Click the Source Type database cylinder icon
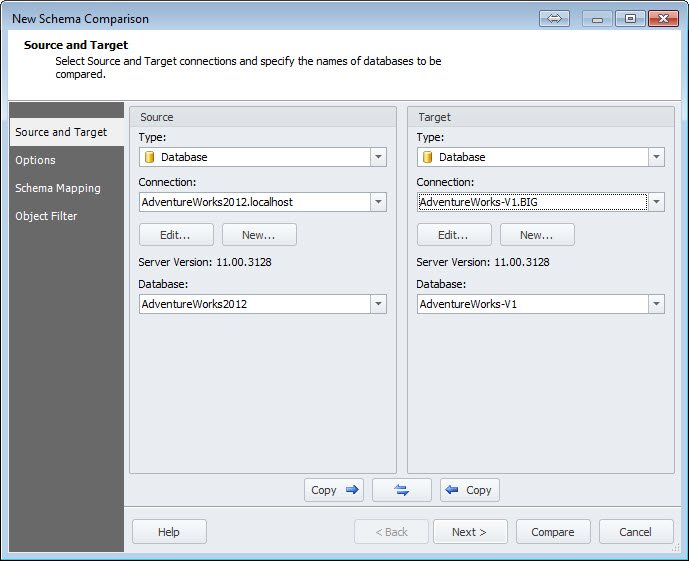689x561 pixels. pyautogui.click(x=149, y=157)
